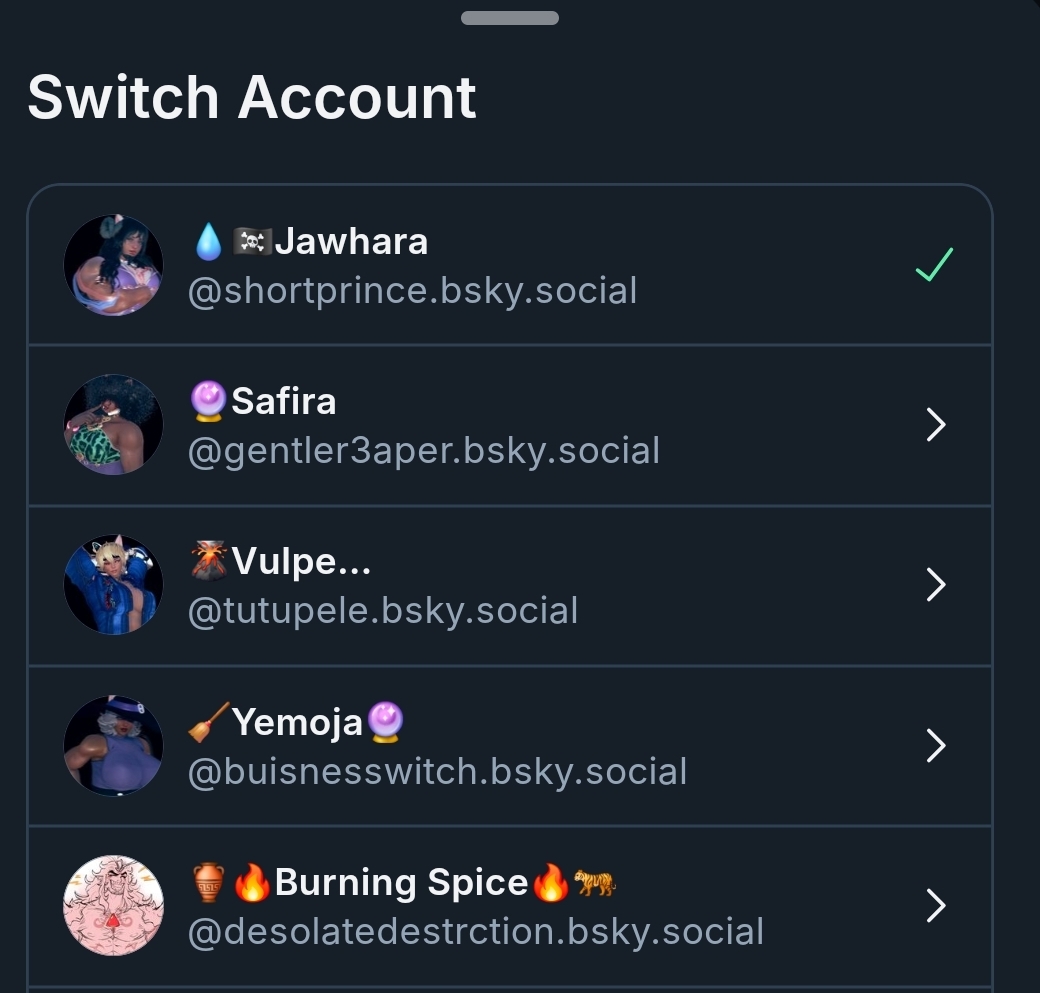Viewport: 1040px width, 993px height.
Task: Click Safira's profile avatar
Action: click(x=113, y=425)
